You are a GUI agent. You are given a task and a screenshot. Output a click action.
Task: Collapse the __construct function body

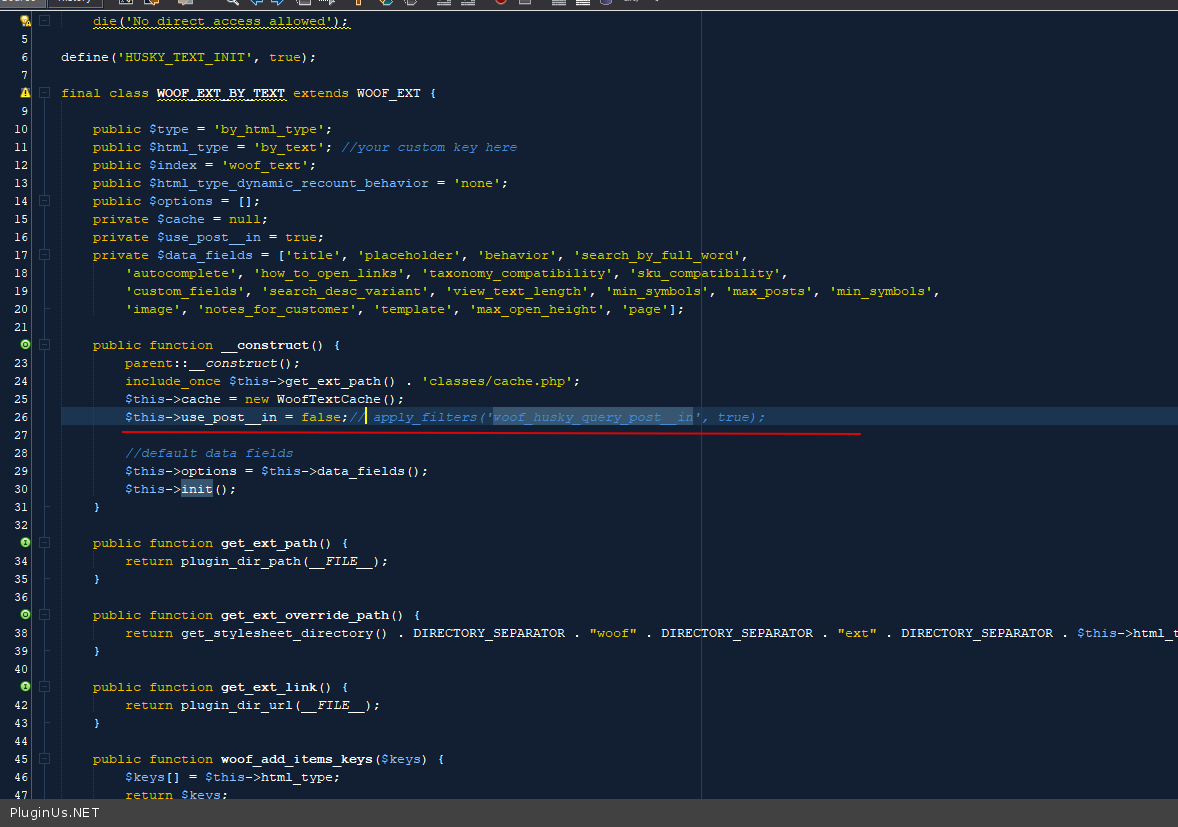44,345
